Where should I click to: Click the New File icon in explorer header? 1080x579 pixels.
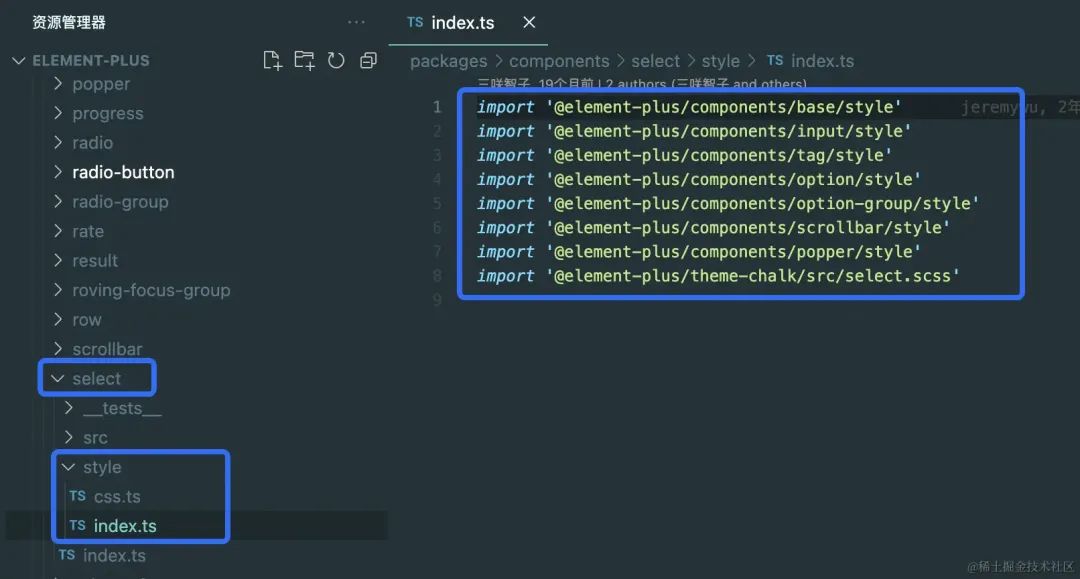[272, 60]
